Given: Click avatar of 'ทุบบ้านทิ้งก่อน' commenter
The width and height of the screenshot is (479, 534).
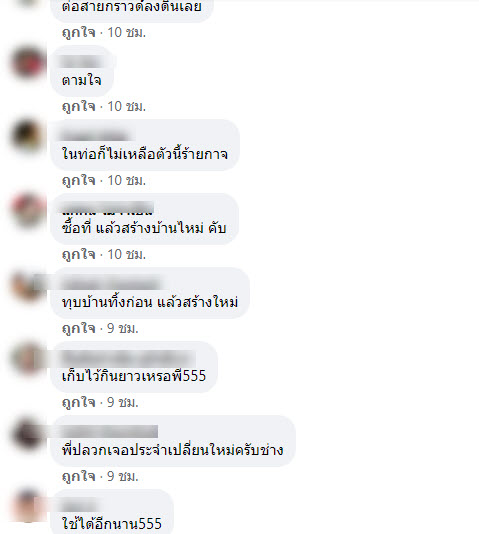Looking at the screenshot, I should (28, 285).
